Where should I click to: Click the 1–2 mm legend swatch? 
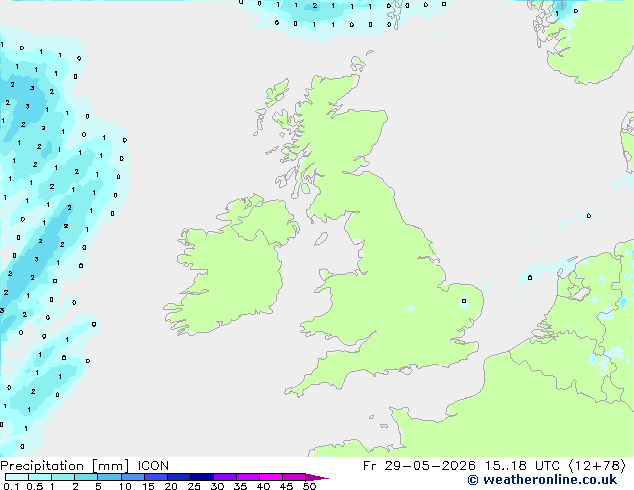[x=63, y=477]
